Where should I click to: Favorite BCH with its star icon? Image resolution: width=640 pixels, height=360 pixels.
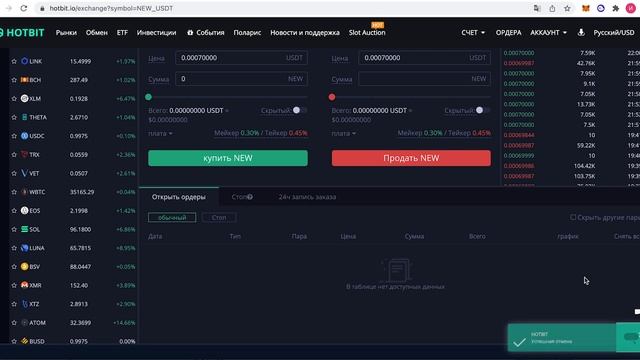click(14, 80)
